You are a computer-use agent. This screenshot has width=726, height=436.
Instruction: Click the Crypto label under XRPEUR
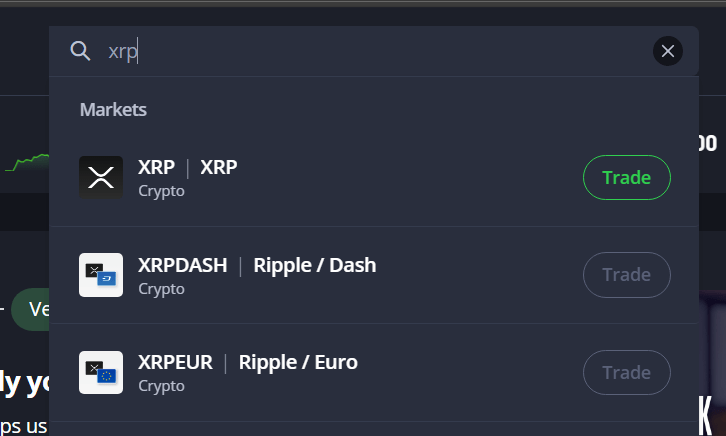pos(161,385)
